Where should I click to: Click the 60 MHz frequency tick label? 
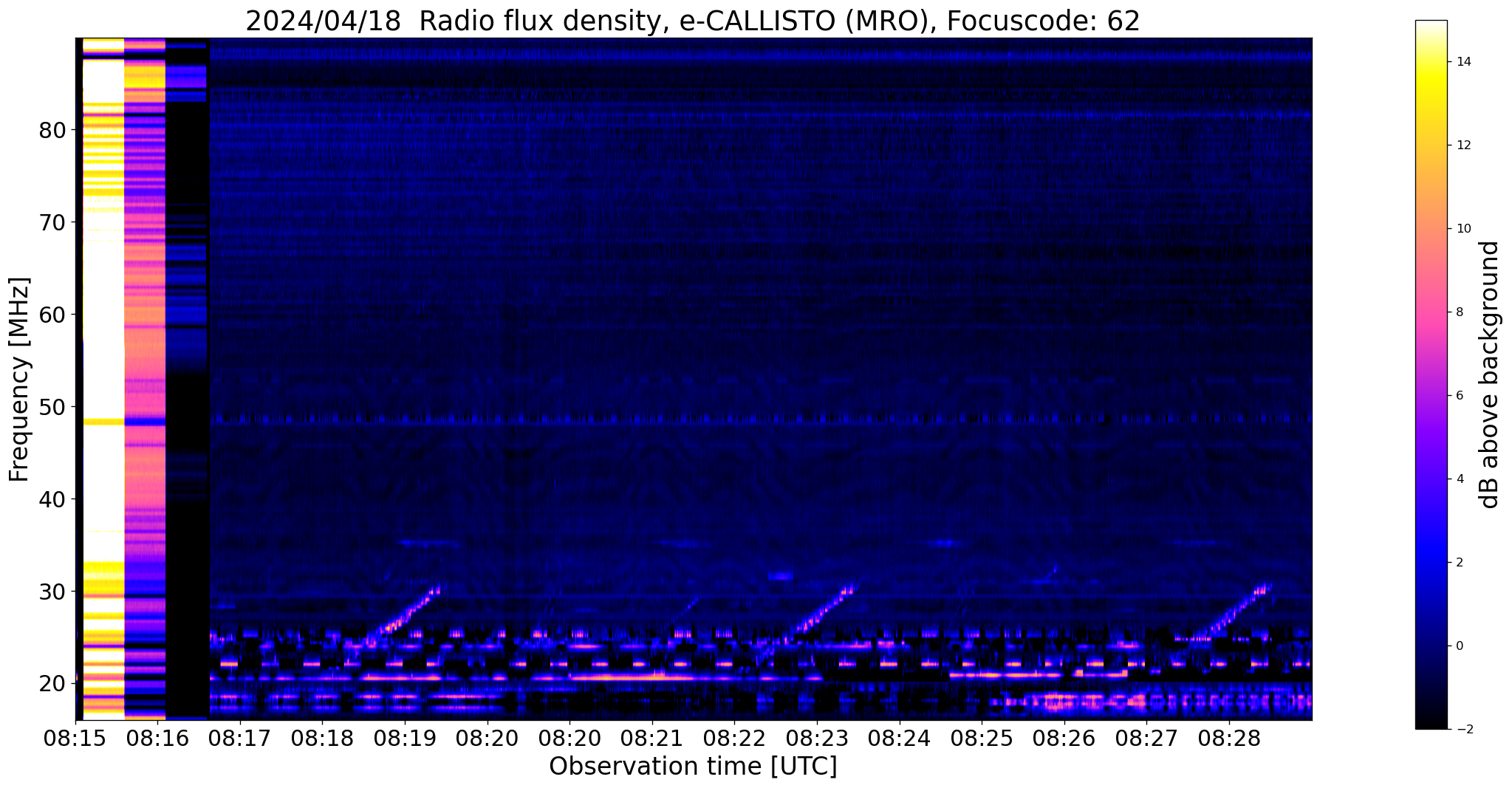[52, 315]
